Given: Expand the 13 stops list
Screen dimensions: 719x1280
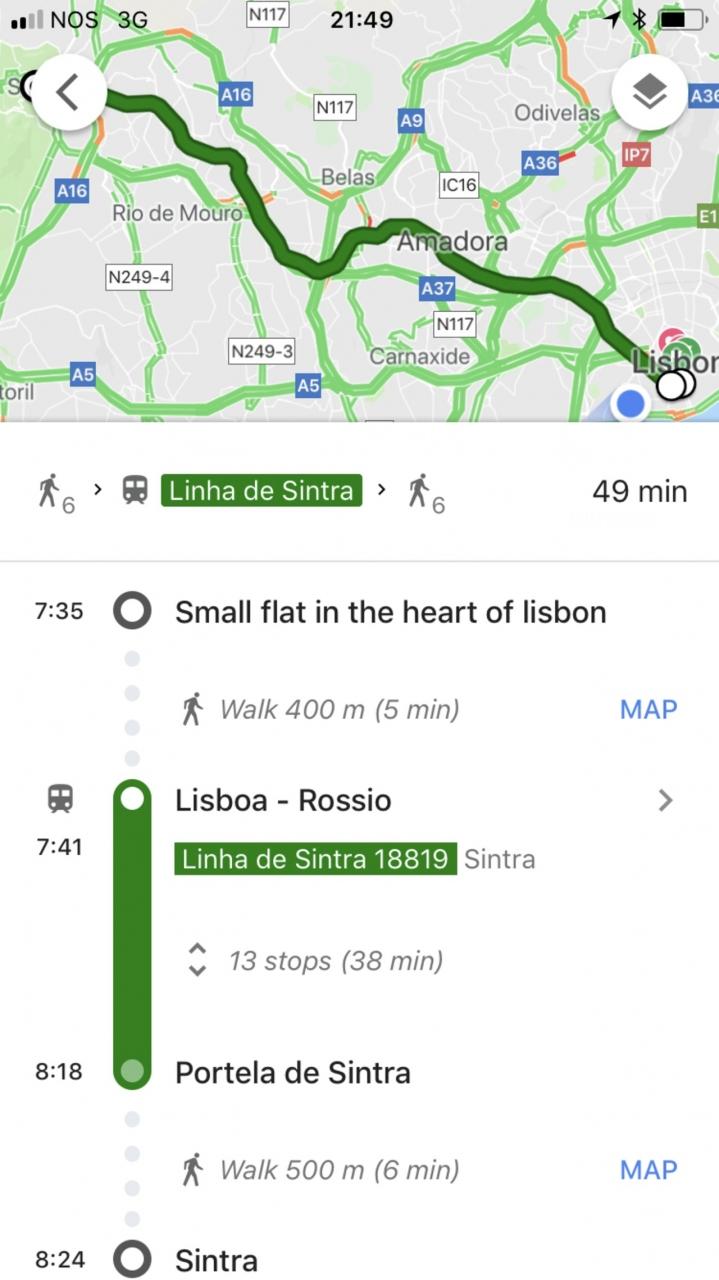Looking at the screenshot, I should pyautogui.click(x=197, y=960).
